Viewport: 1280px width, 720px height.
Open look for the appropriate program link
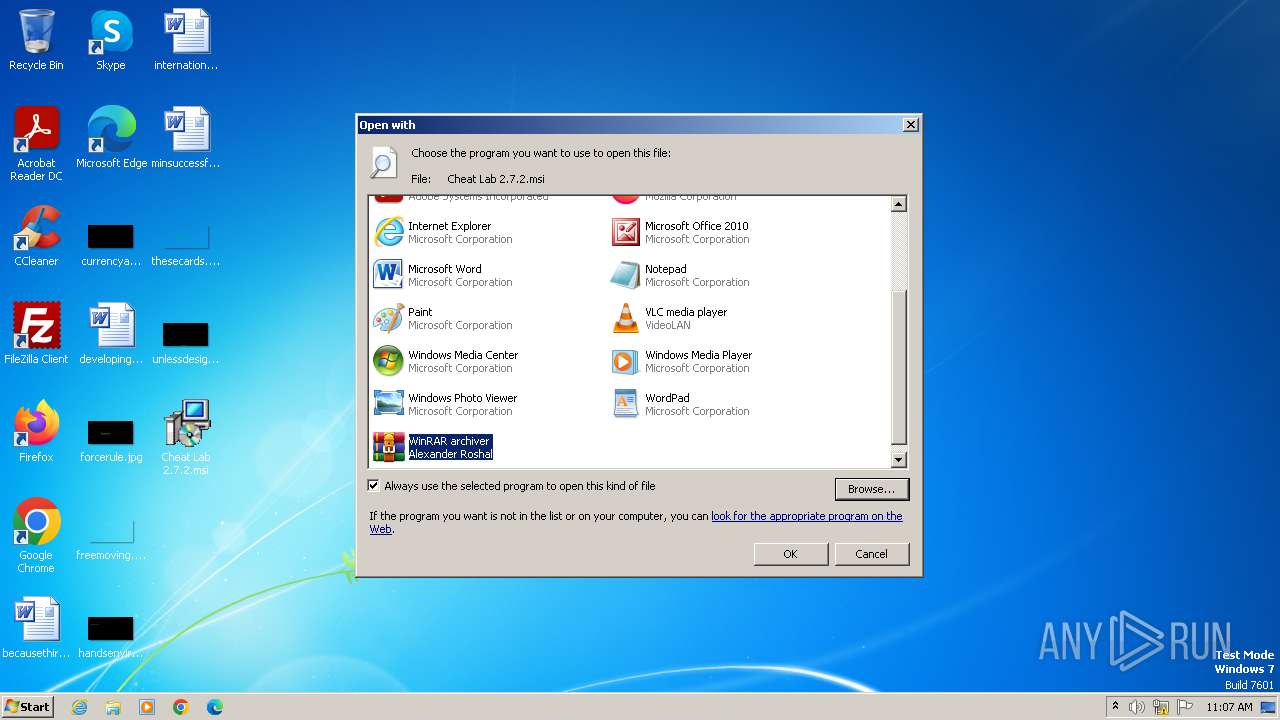coord(806,516)
